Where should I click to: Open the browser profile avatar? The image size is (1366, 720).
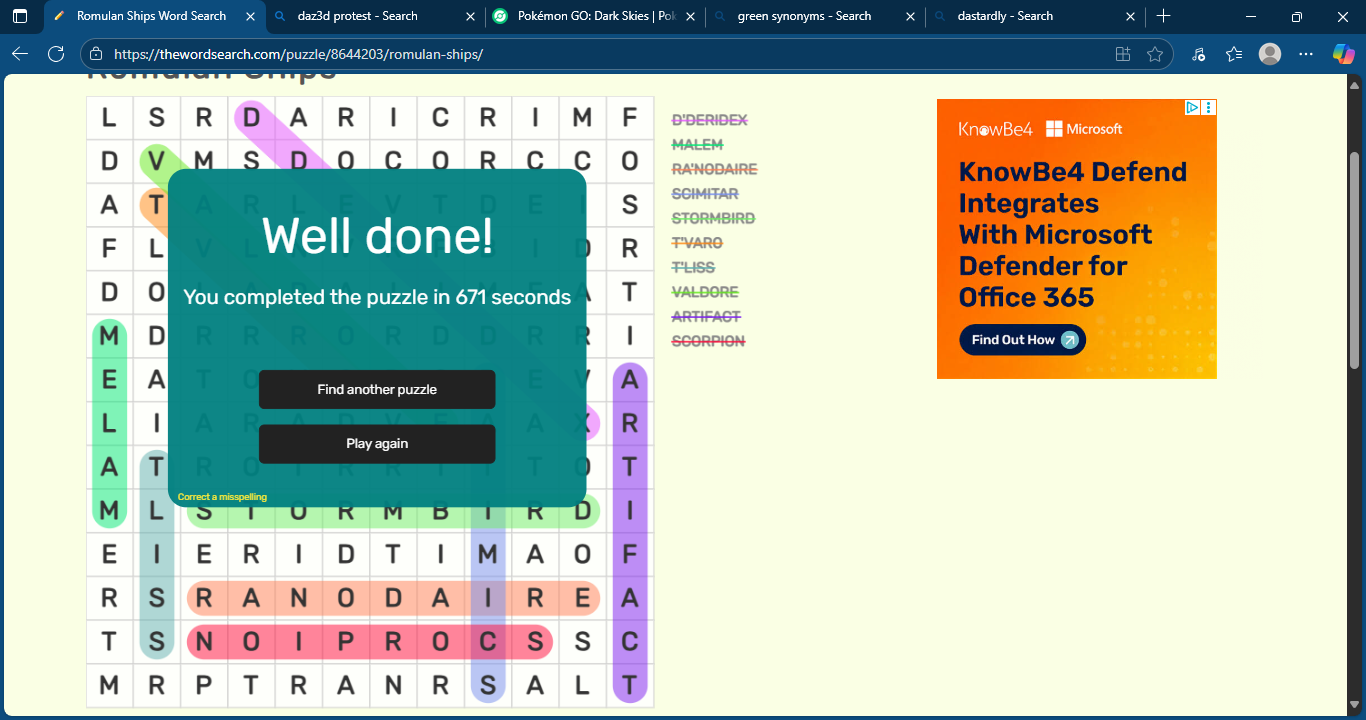tap(1270, 54)
